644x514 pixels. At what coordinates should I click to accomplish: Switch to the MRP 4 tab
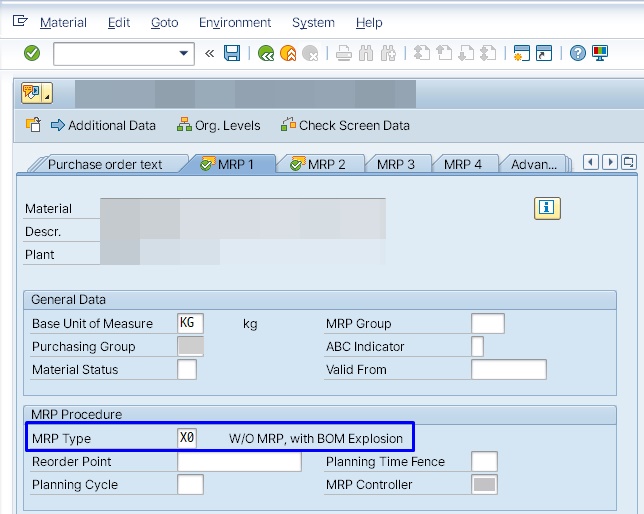pos(463,164)
